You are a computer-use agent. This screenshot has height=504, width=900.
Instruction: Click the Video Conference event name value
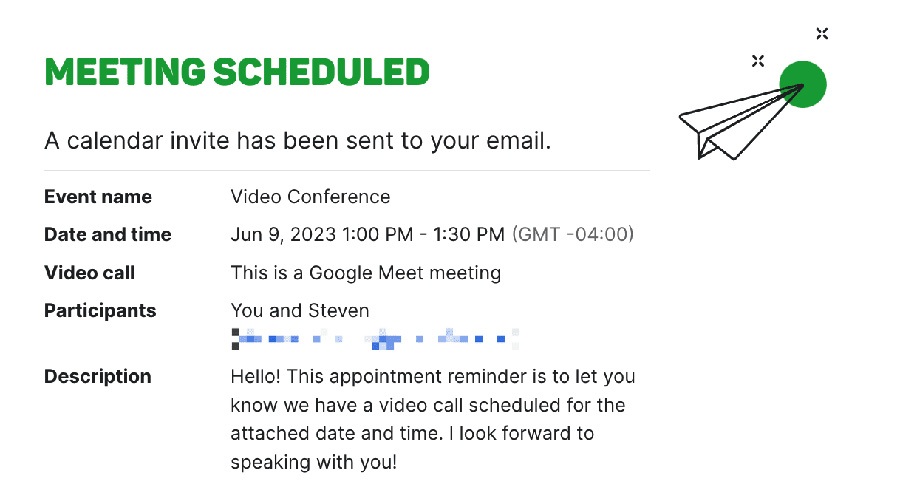pos(310,196)
